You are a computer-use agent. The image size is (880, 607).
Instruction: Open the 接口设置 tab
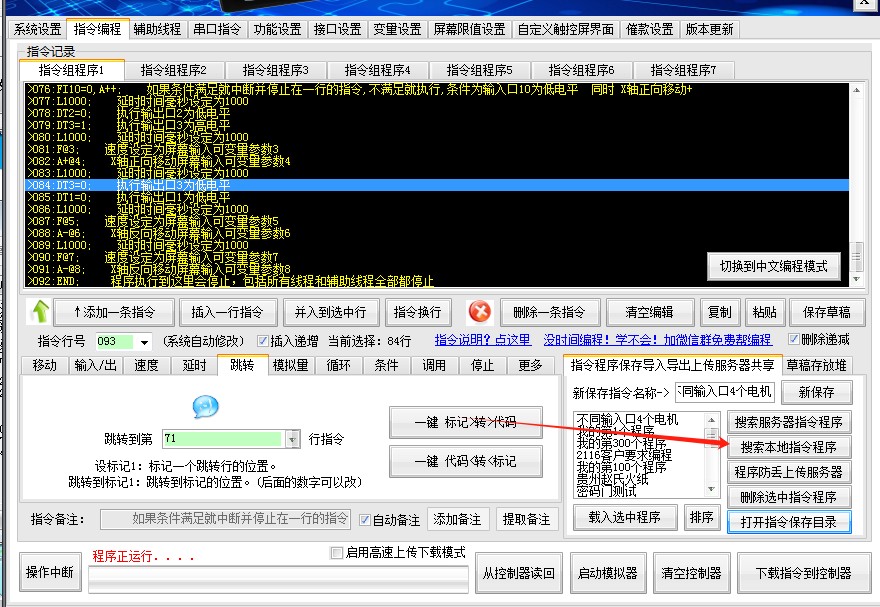point(337,29)
